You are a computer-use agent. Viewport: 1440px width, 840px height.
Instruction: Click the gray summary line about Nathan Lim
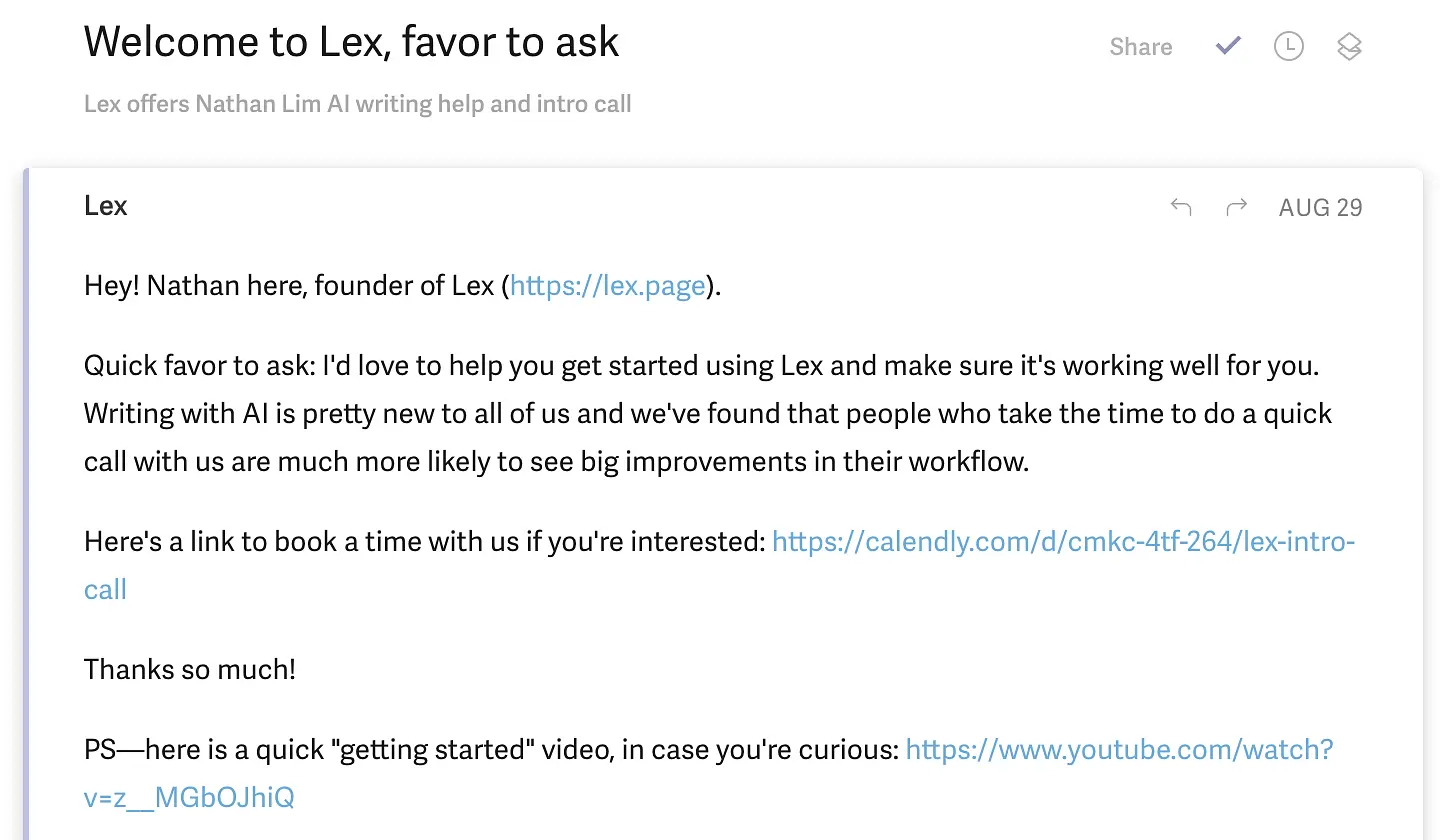(358, 104)
